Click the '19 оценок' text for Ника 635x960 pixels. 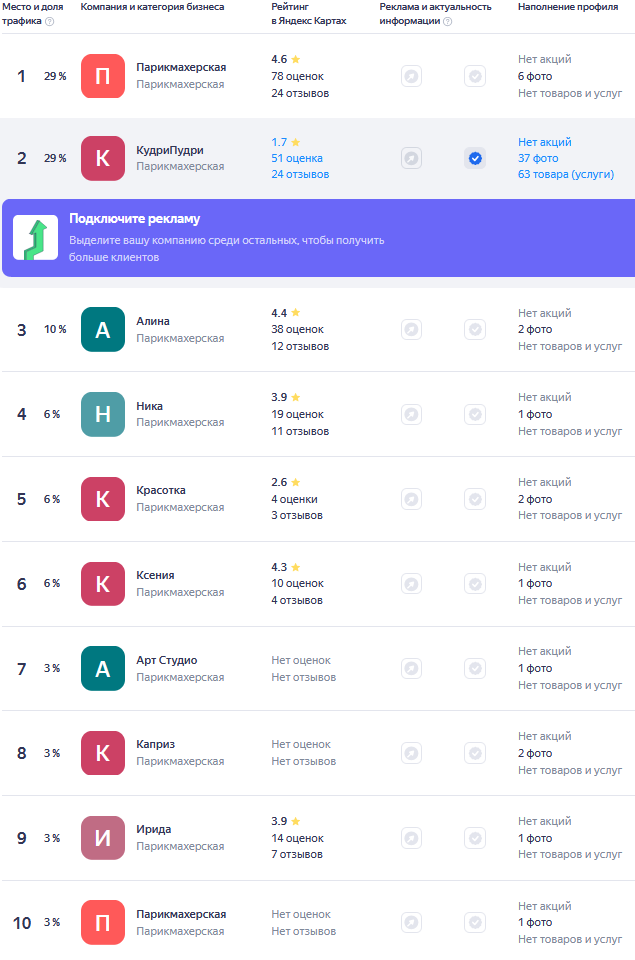click(298, 414)
